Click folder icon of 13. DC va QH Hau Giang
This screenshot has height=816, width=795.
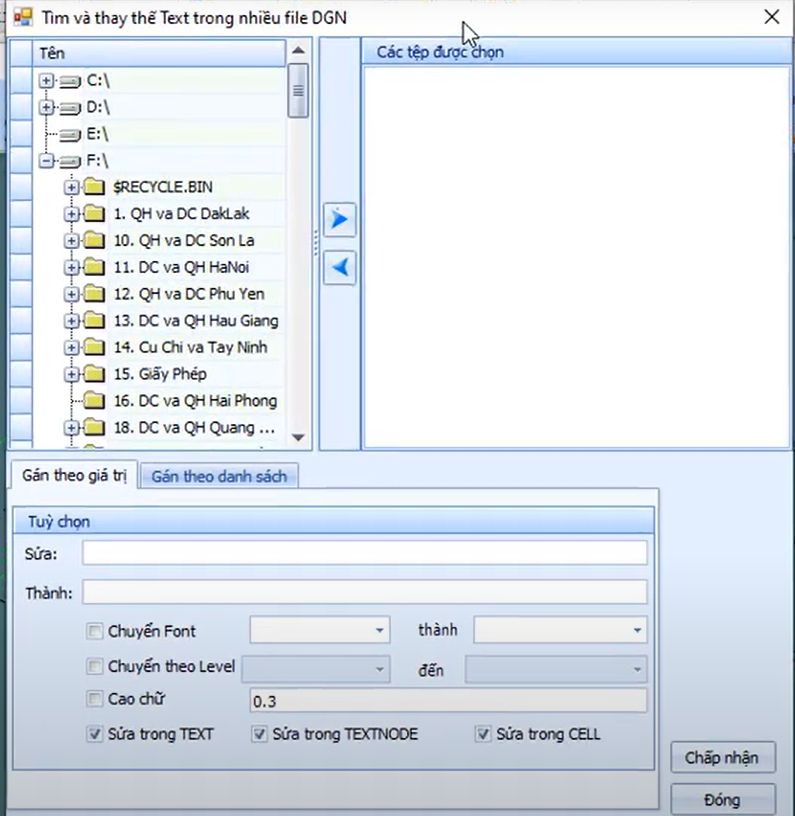[x=94, y=320]
